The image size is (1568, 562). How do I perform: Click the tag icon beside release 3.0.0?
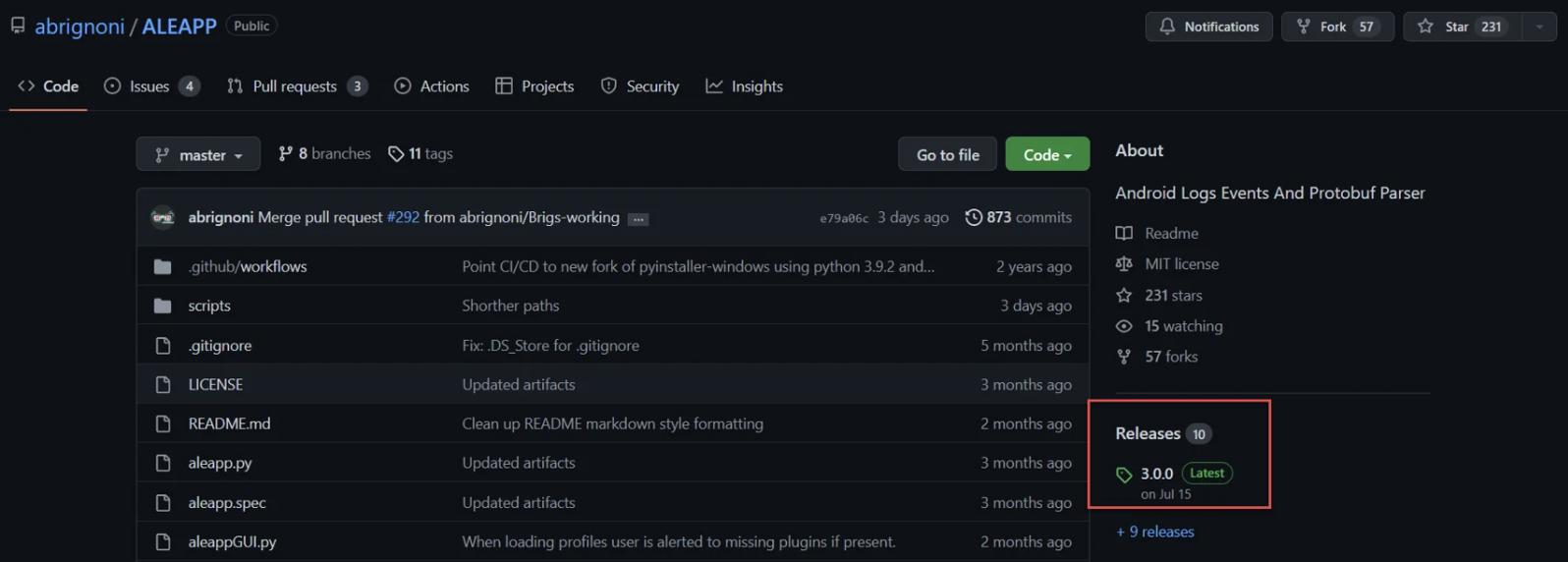pos(1124,476)
